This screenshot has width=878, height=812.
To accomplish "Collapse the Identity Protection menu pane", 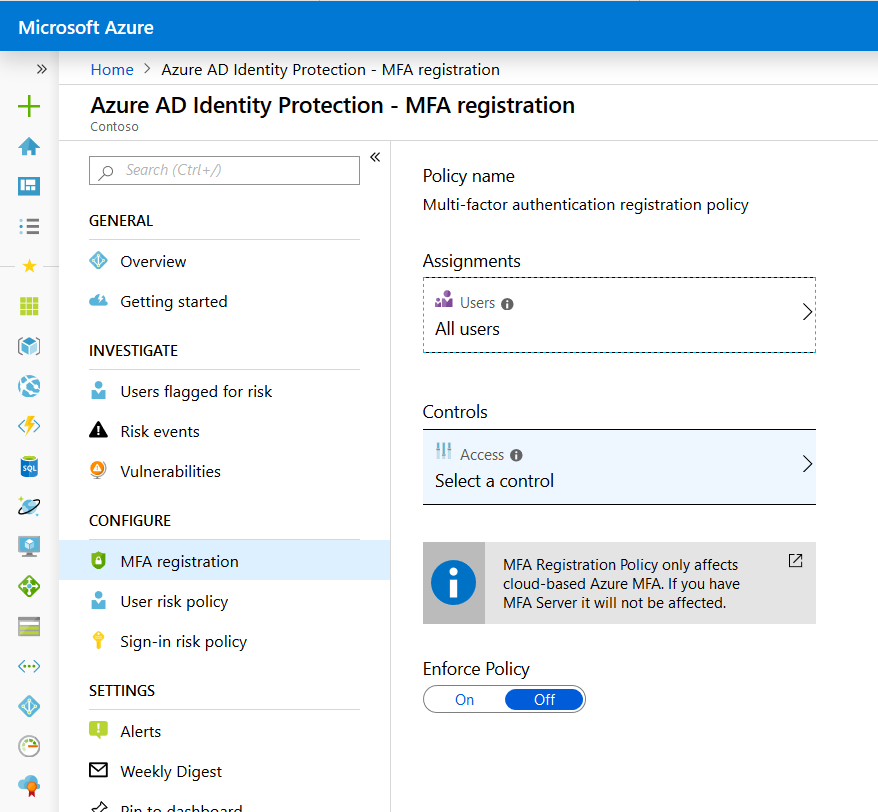I will pos(375,157).
